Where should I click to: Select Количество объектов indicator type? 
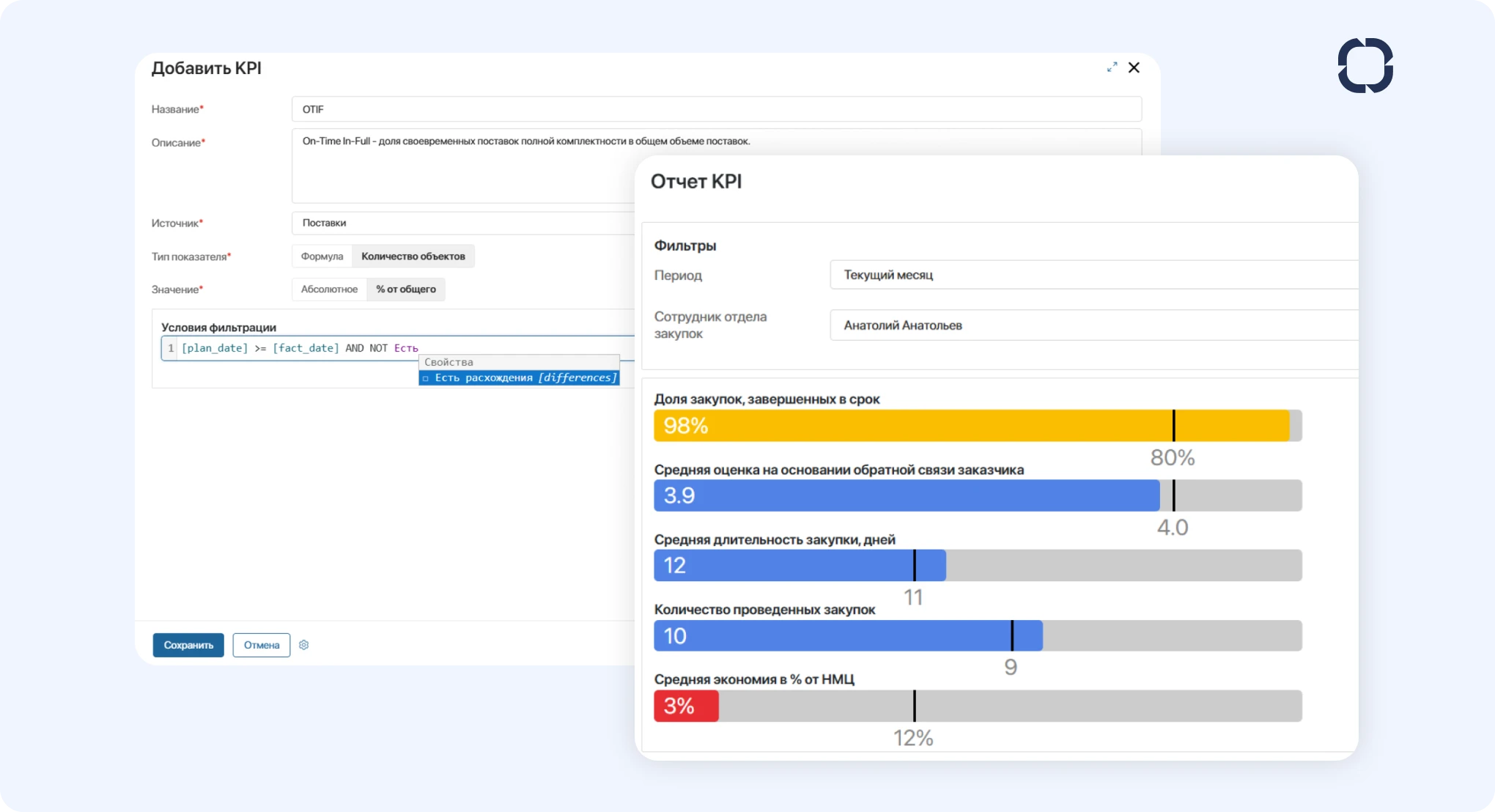(413, 256)
